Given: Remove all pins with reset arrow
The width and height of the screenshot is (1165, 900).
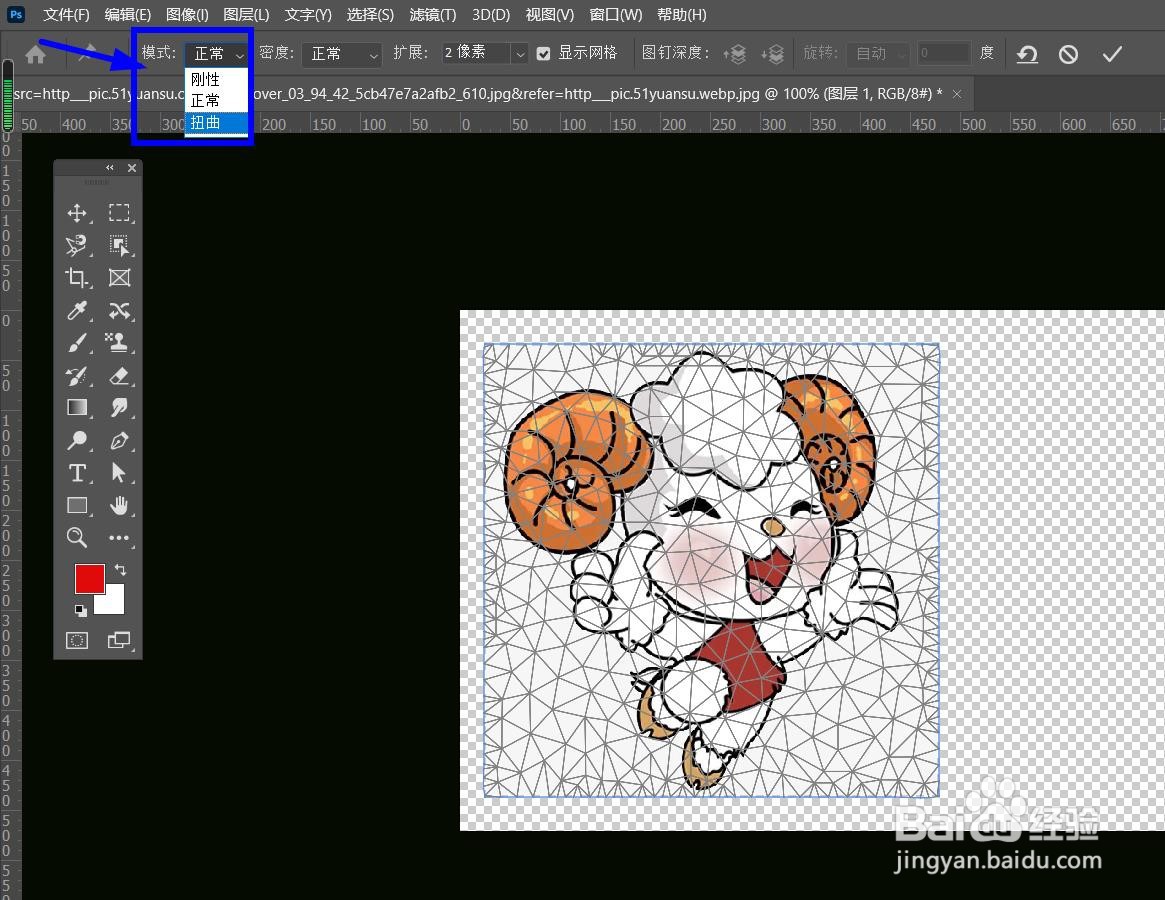Looking at the screenshot, I should click(x=1028, y=54).
